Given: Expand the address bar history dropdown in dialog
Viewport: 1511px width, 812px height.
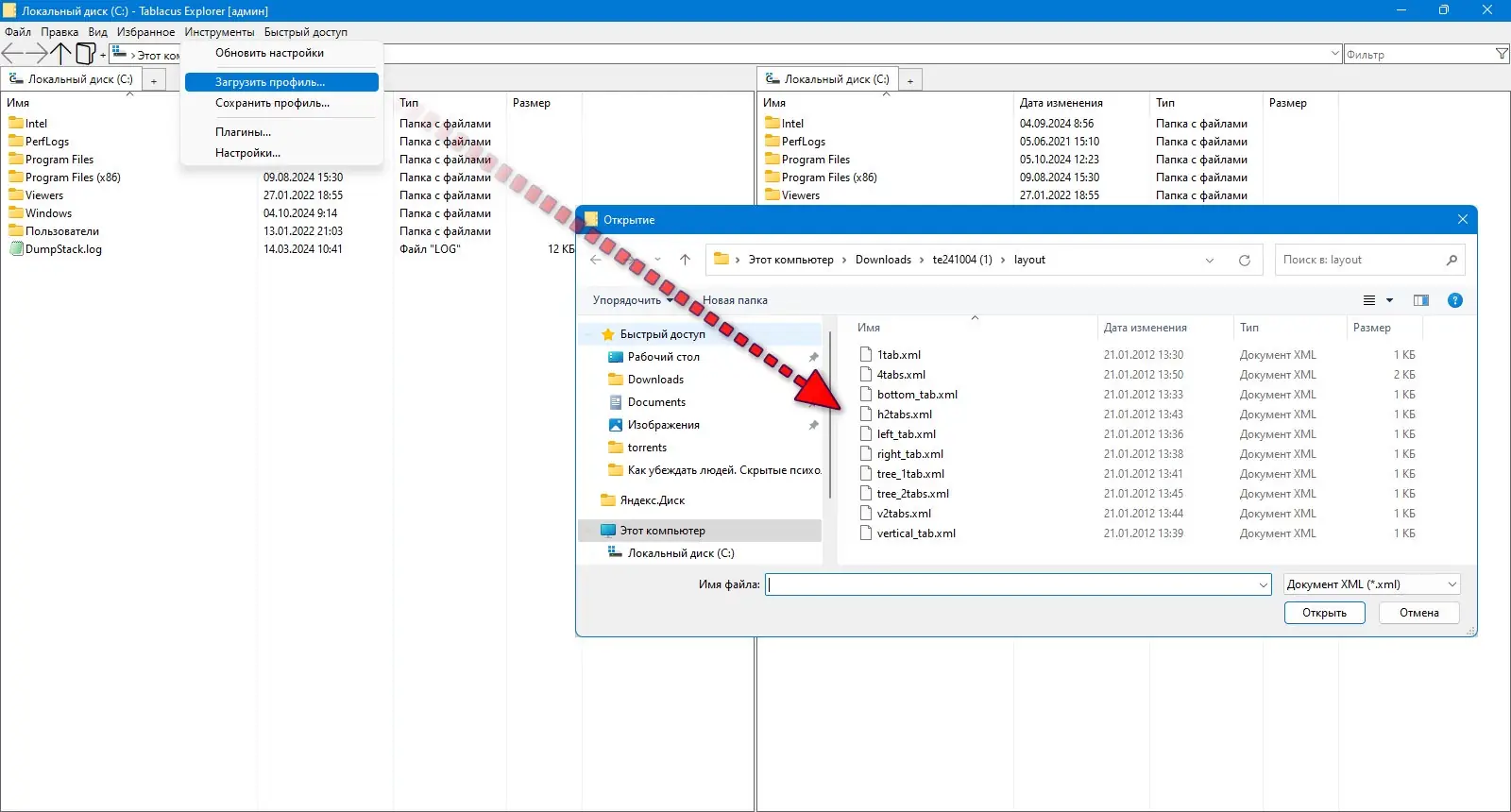Looking at the screenshot, I should click(x=1210, y=261).
